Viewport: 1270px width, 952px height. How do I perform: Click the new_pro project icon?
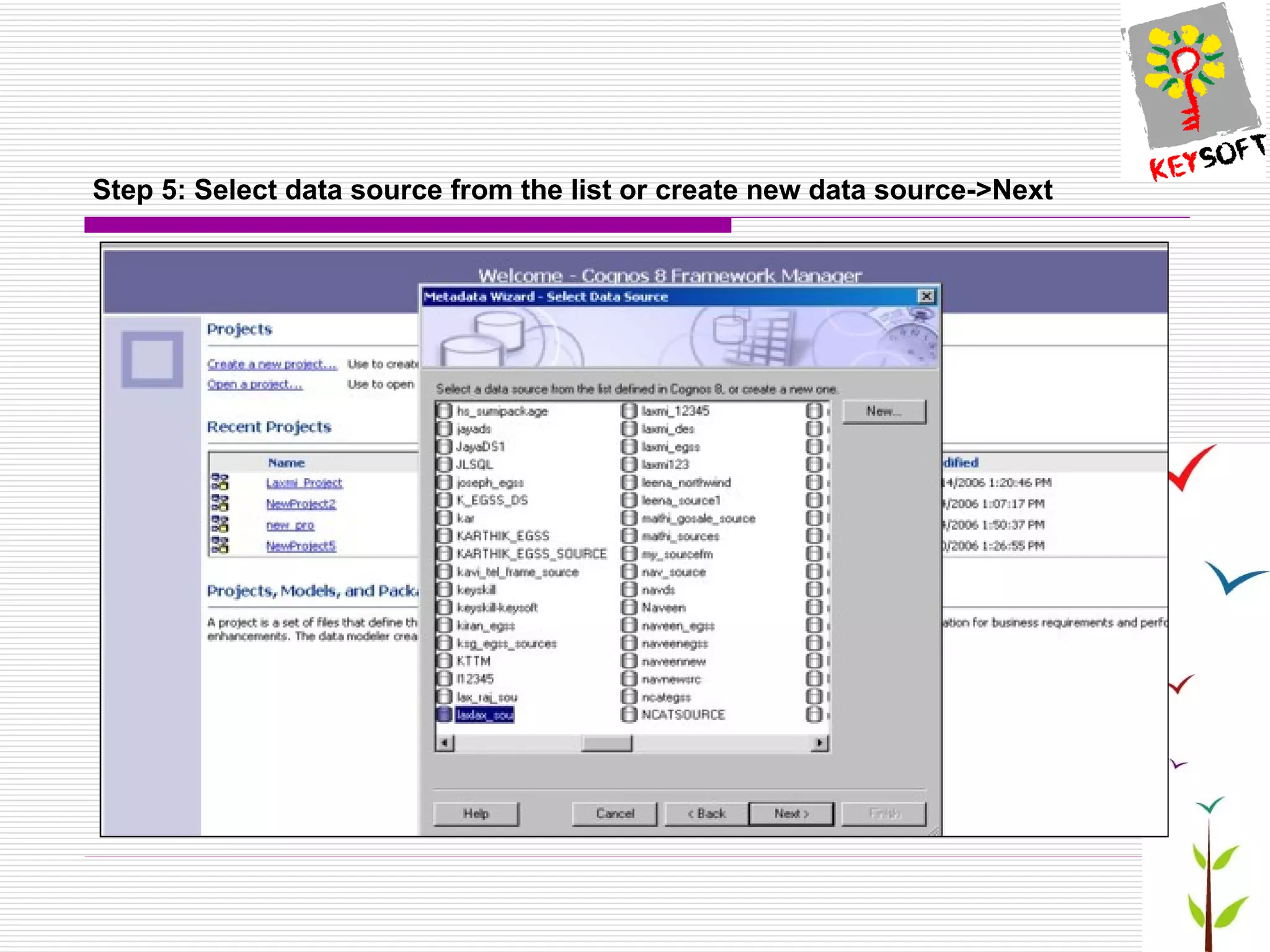[220, 524]
